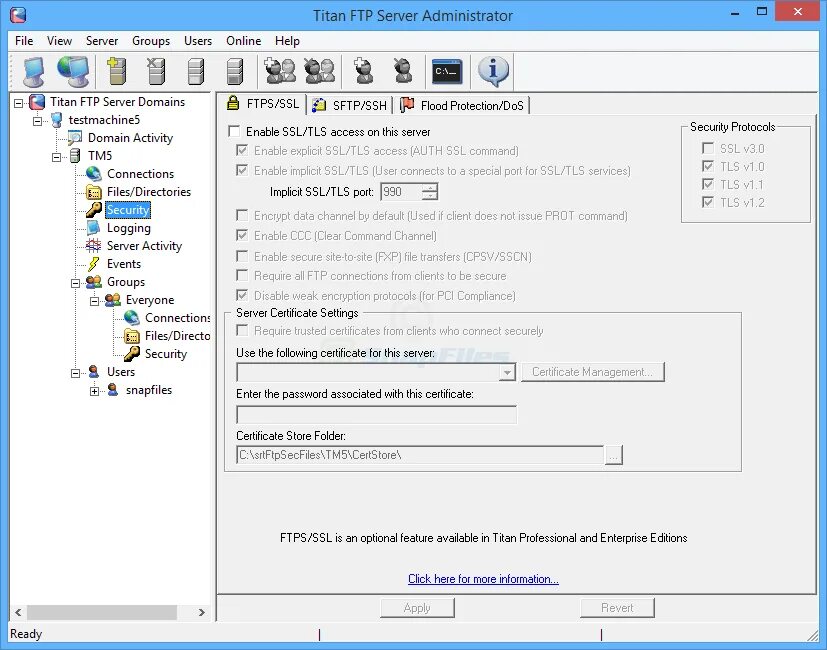Click the testmachine5 computer icon in tree
Image resolution: width=827 pixels, height=650 pixels.
[56, 120]
